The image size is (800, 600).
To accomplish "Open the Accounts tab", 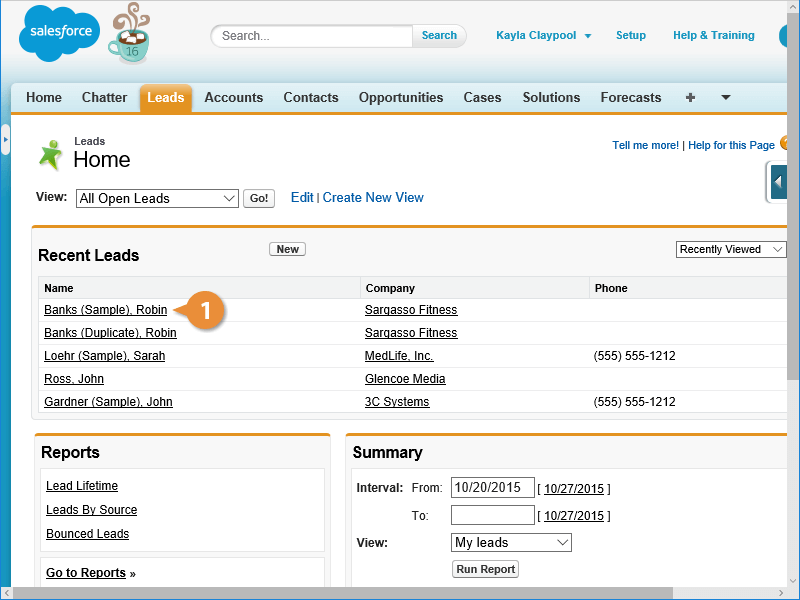I will 234,97.
